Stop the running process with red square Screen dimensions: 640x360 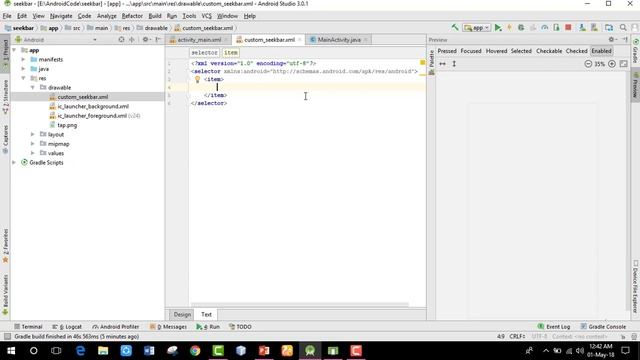coord(568,28)
